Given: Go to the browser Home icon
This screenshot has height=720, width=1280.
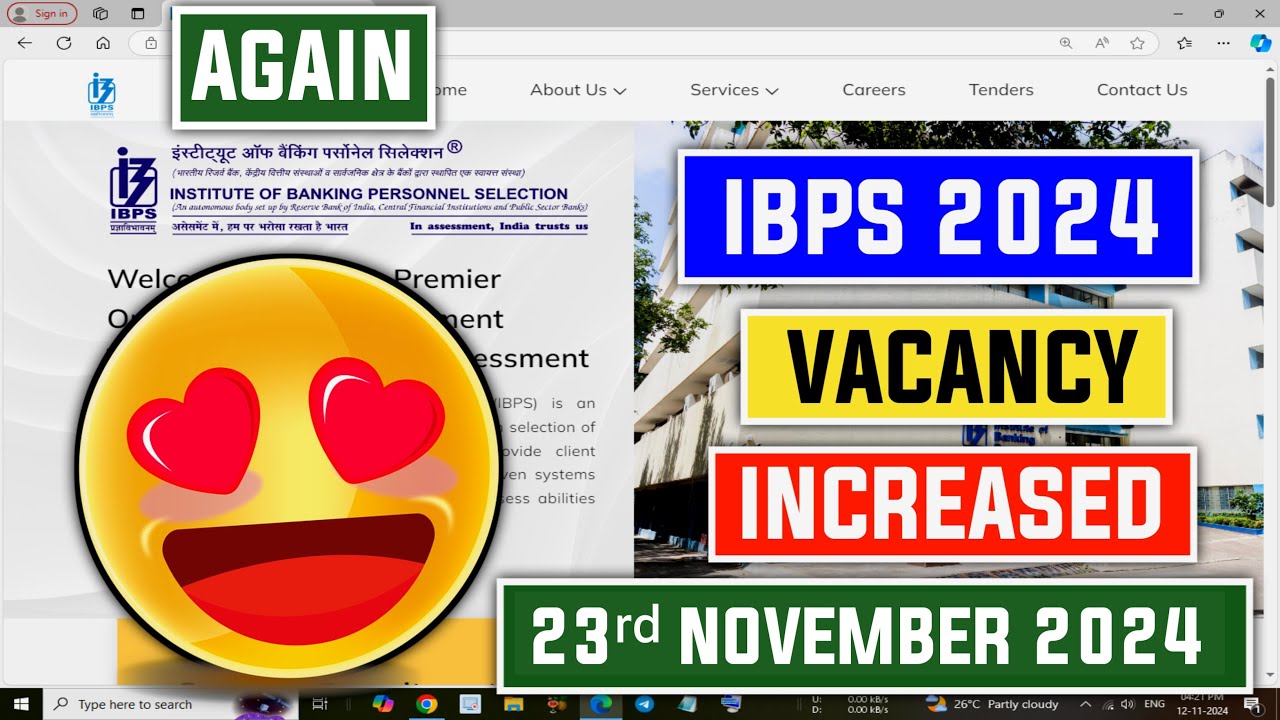Looking at the screenshot, I should click(x=103, y=43).
